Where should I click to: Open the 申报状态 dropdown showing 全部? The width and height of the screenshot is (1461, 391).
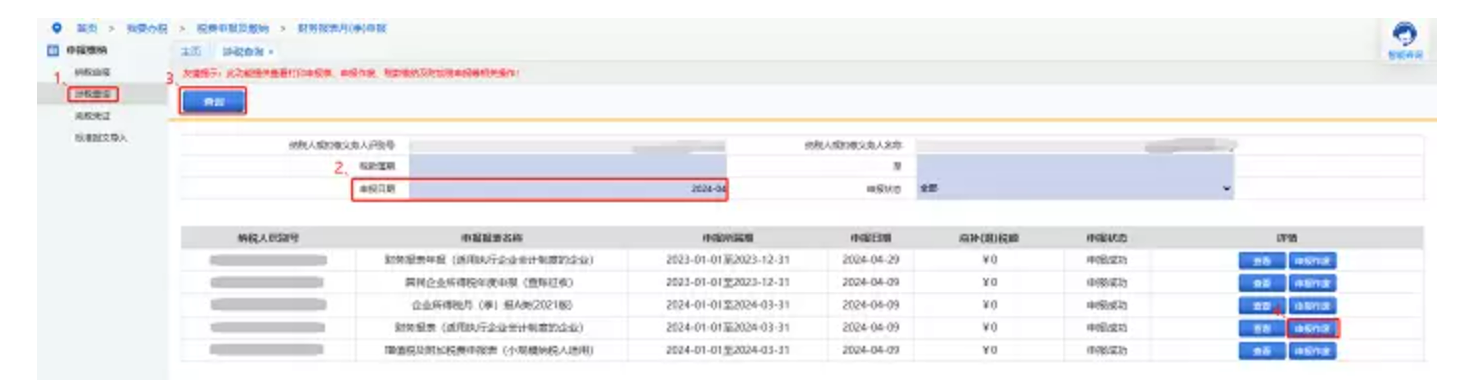(1075, 189)
